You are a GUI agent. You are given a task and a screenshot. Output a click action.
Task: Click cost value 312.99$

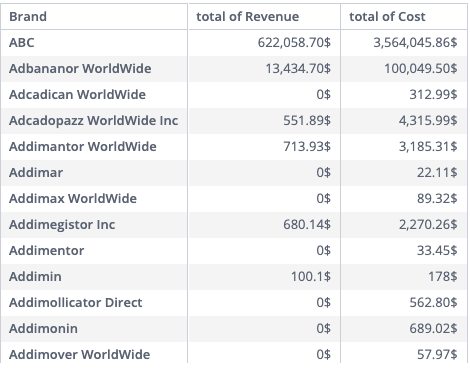click(433, 94)
